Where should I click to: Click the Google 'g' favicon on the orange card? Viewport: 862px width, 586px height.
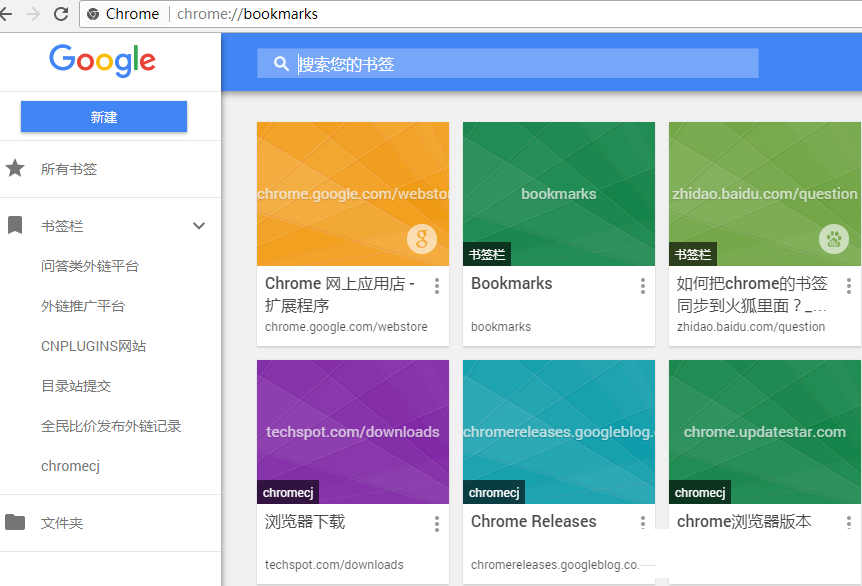pyautogui.click(x=422, y=239)
